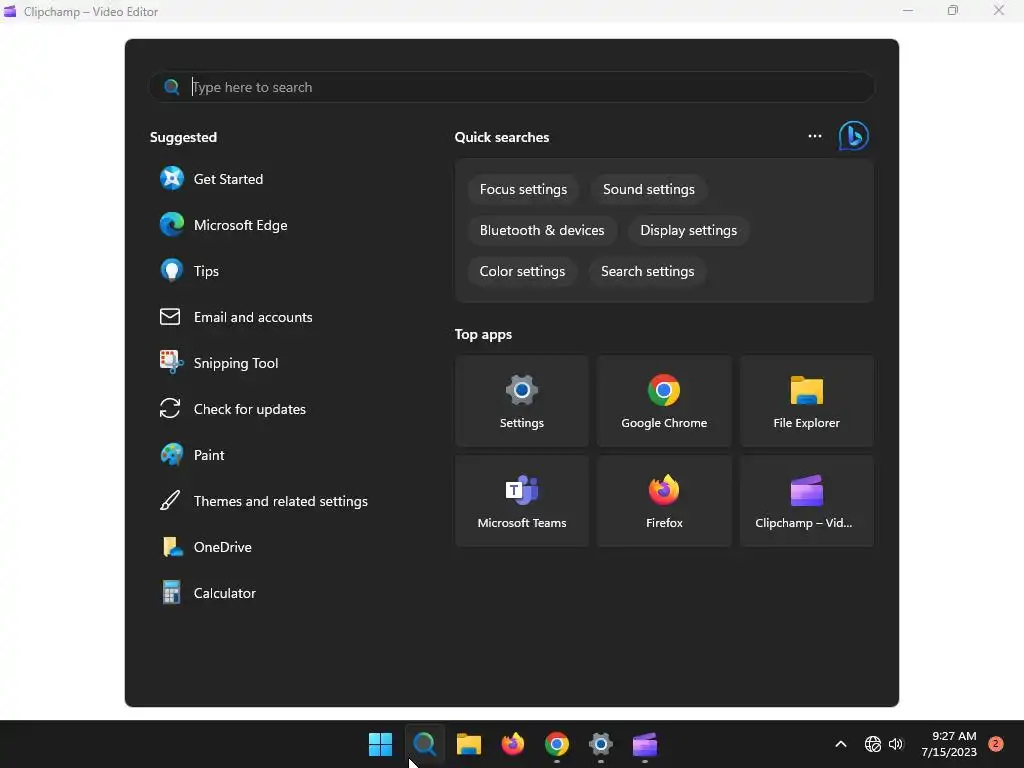This screenshot has width=1024, height=768.
Task: Choose Sound settings quick search
Action: 648,189
